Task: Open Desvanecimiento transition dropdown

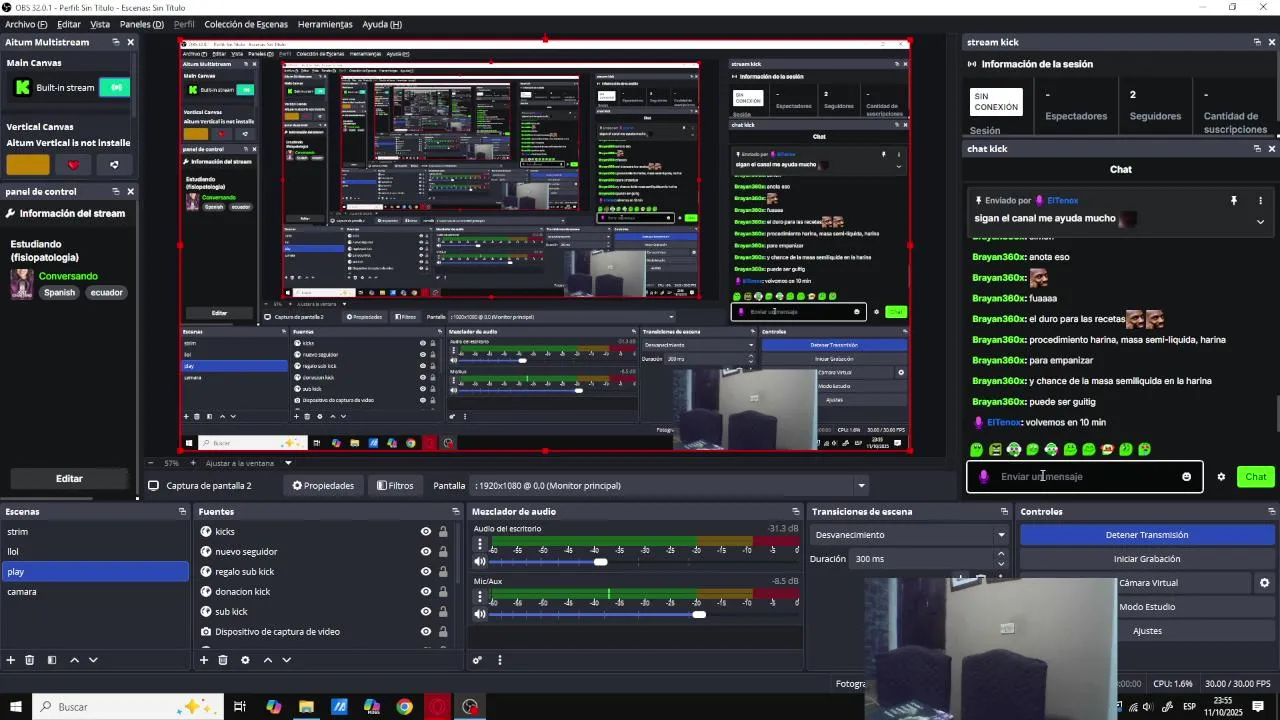Action: tap(908, 535)
